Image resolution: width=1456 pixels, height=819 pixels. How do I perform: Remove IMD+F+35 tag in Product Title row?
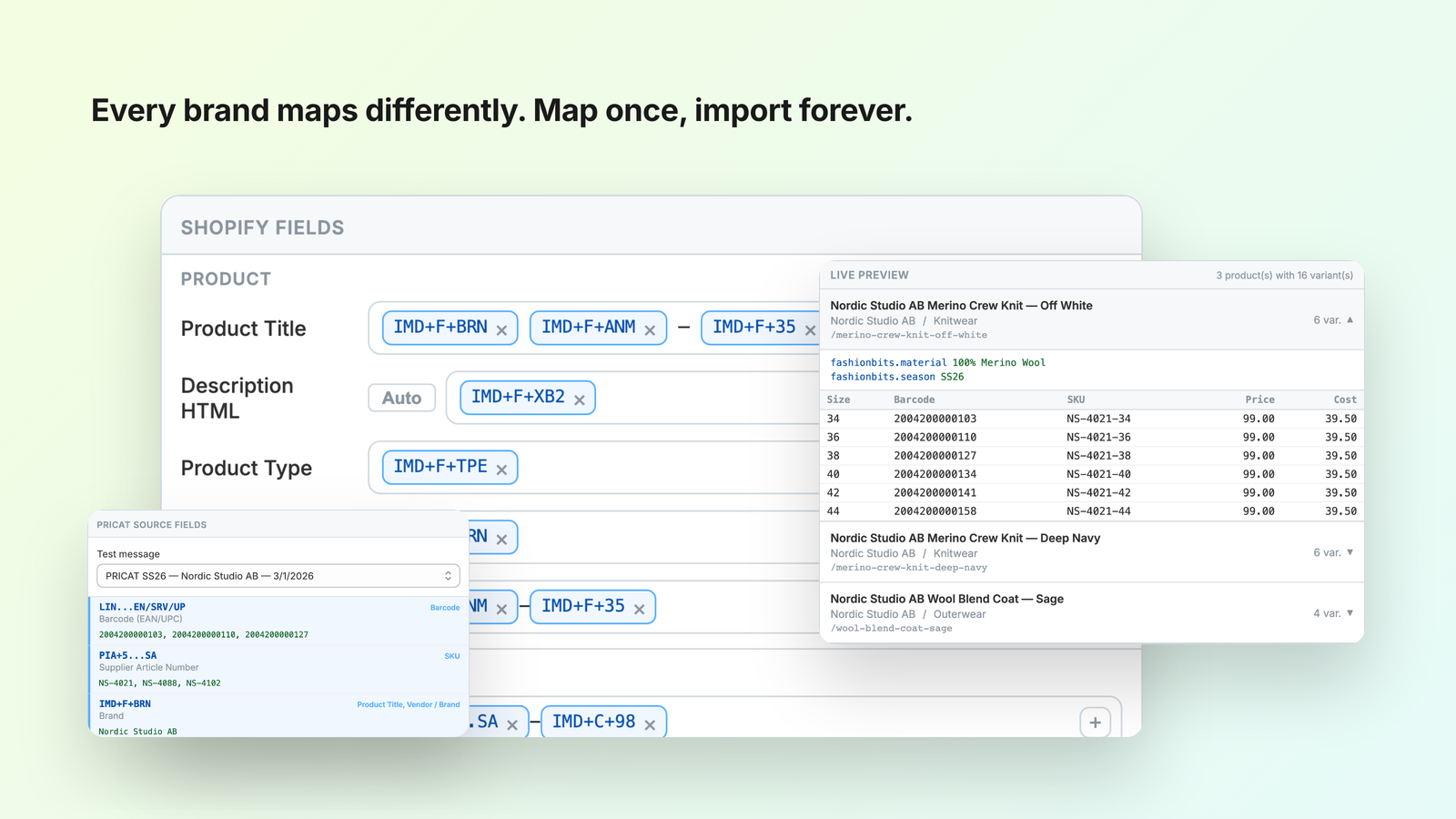pyautogui.click(x=810, y=330)
